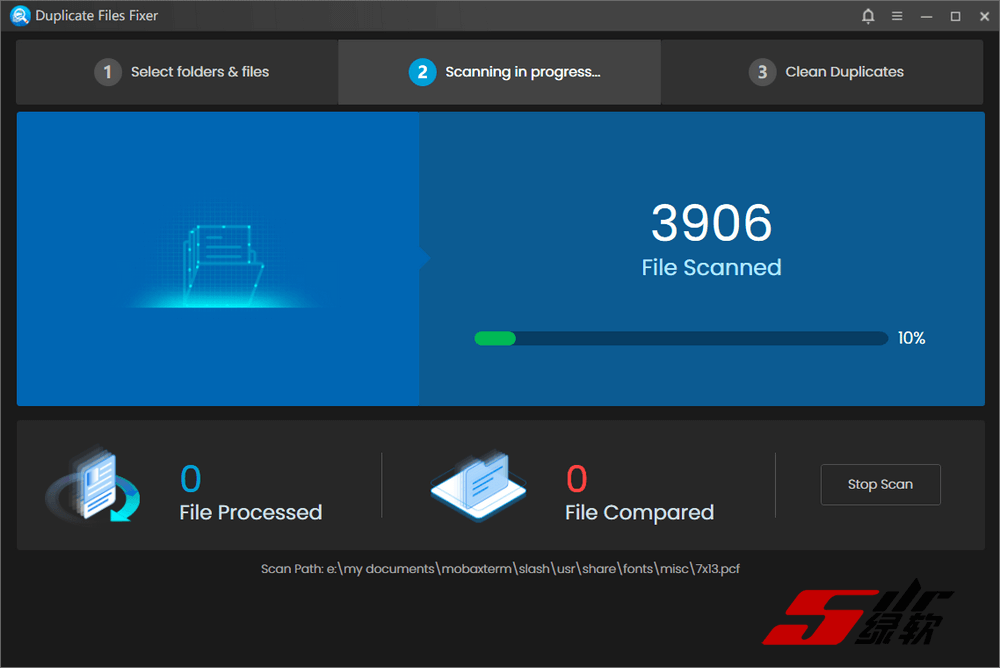Screen dimensions: 1000x668
Task: Click the step 2 number circle
Action: [422, 72]
